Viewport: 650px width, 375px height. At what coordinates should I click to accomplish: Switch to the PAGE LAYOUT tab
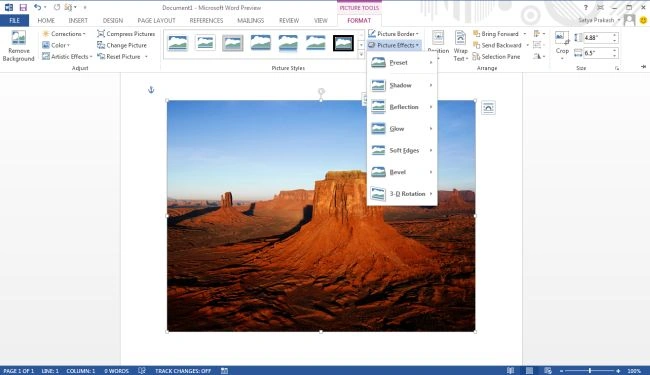pyautogui.click(x=156, y=20)
